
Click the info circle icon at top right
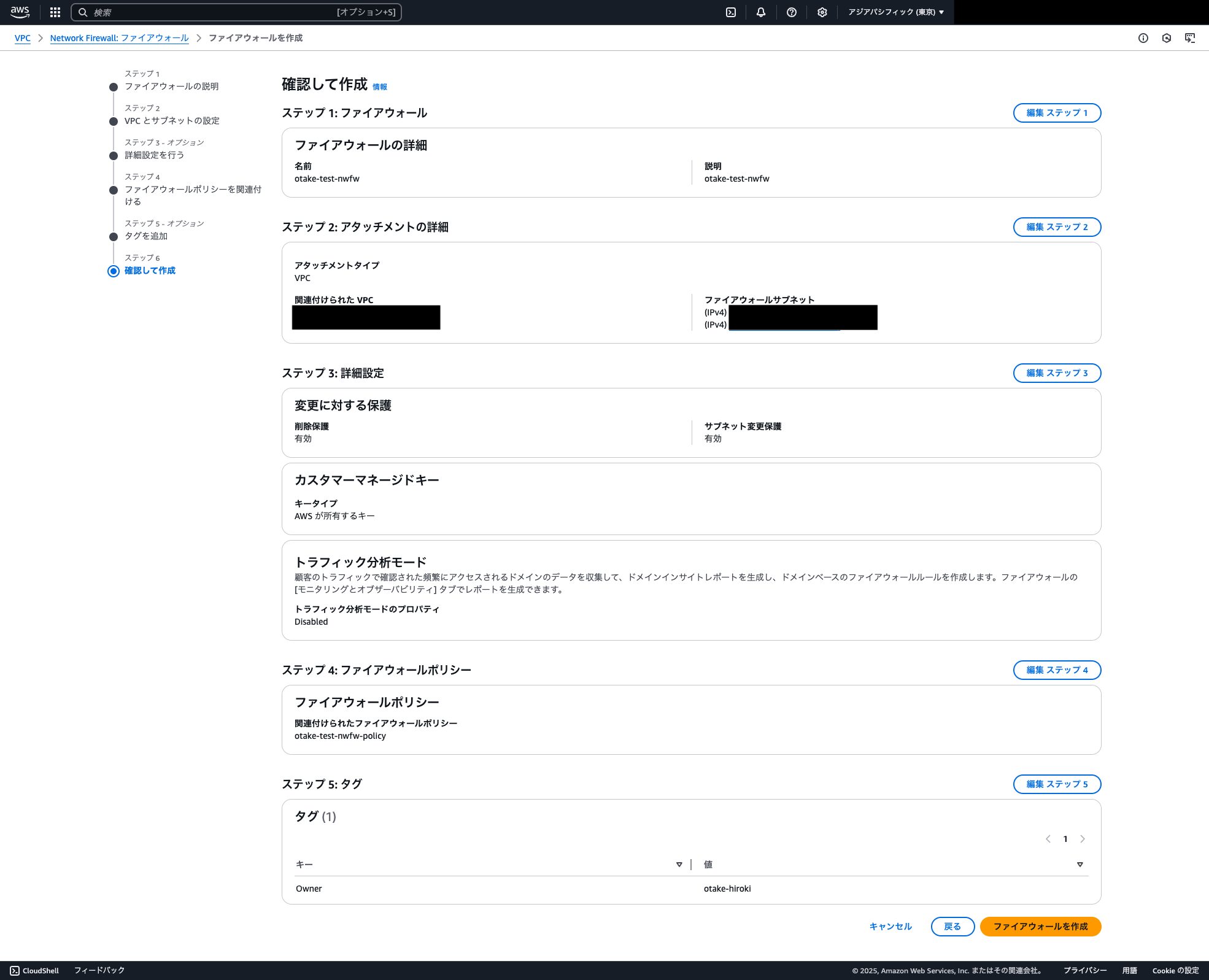1143,38
